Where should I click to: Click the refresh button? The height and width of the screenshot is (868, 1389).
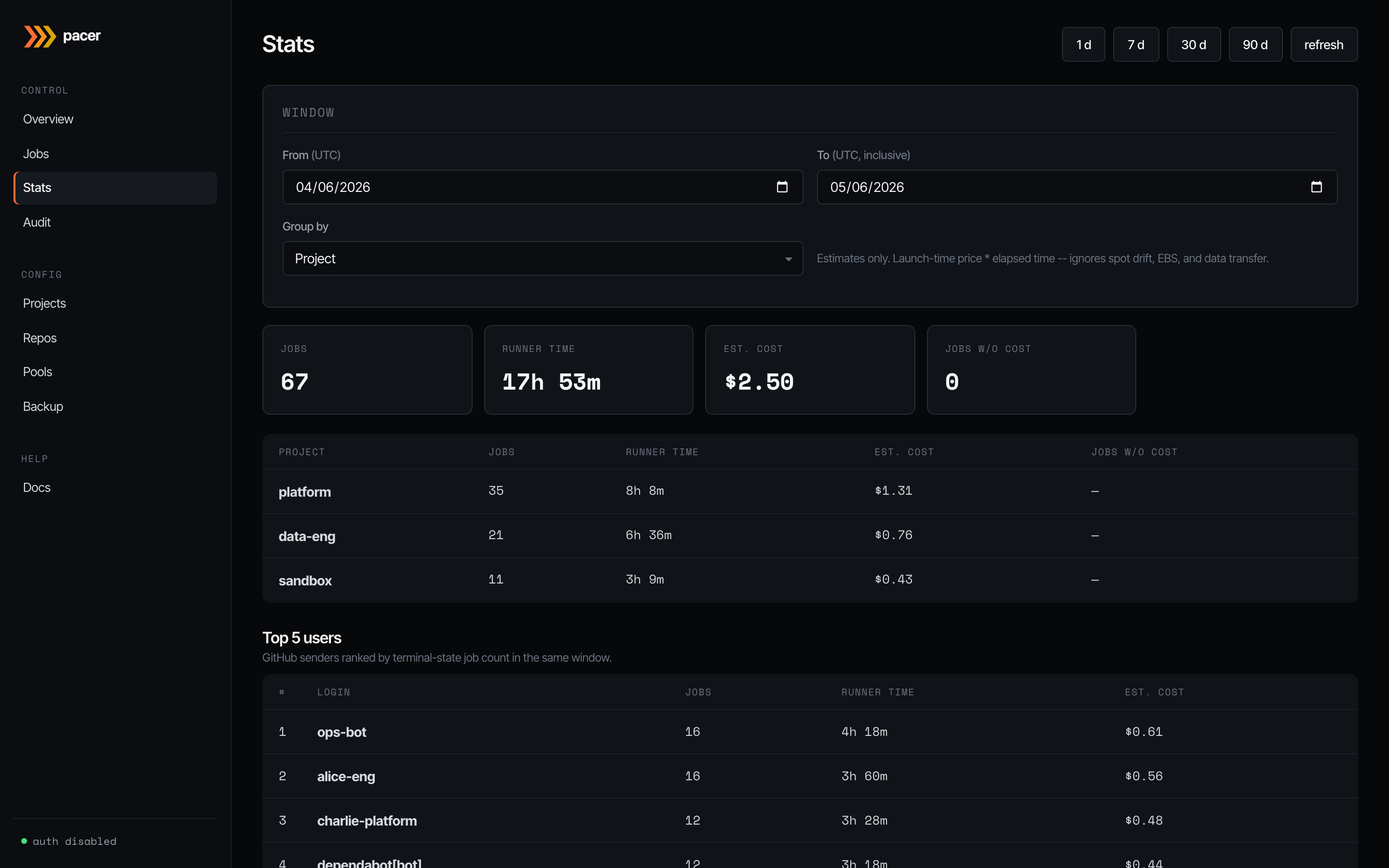click(1323, 44)
